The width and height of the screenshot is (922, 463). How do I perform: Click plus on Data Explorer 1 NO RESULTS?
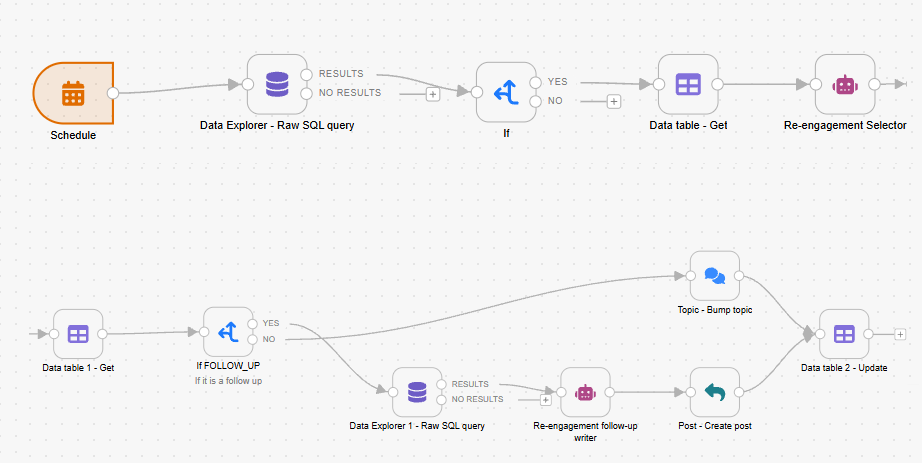[x=546, y=399]
